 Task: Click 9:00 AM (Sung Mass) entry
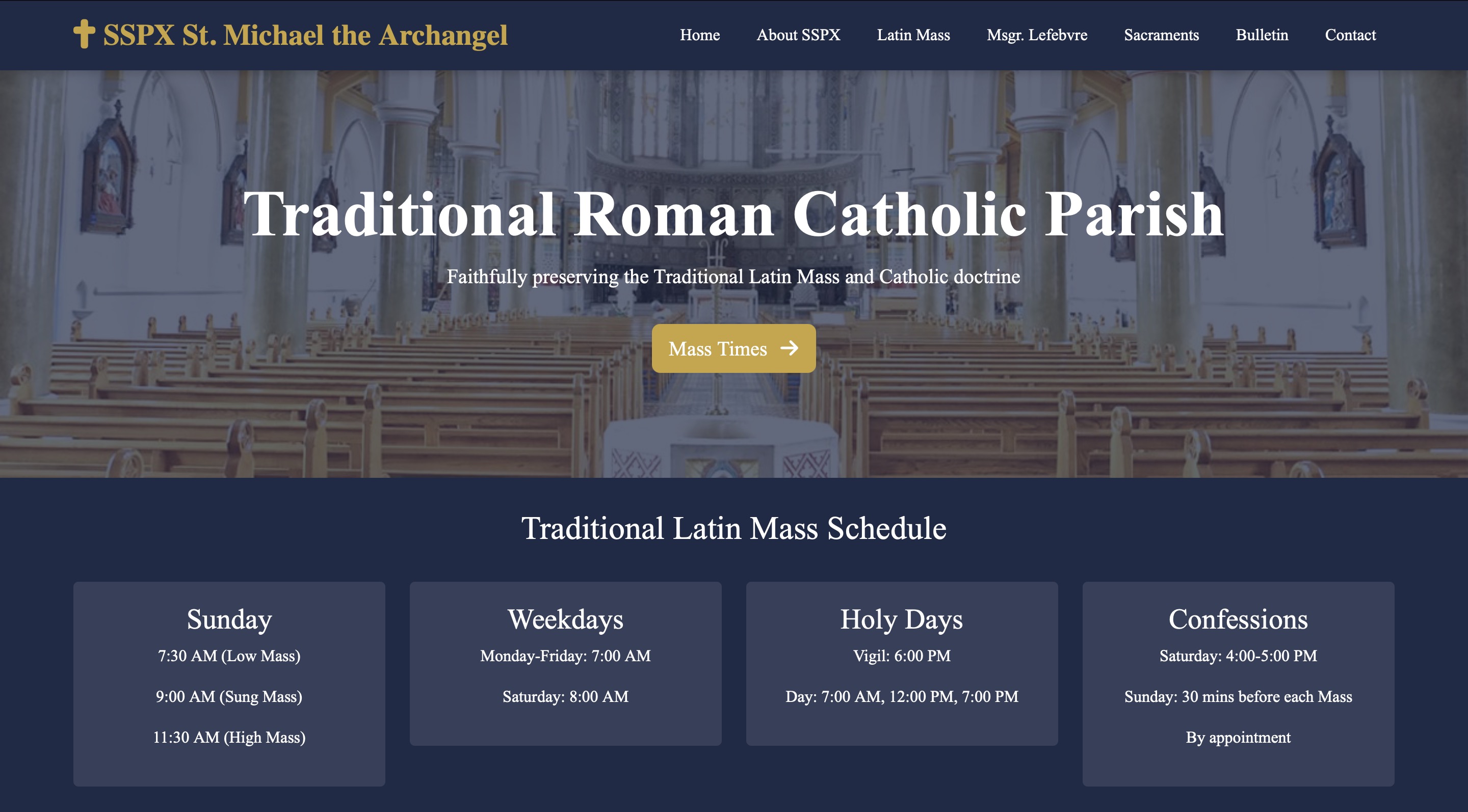click(229, 697)
